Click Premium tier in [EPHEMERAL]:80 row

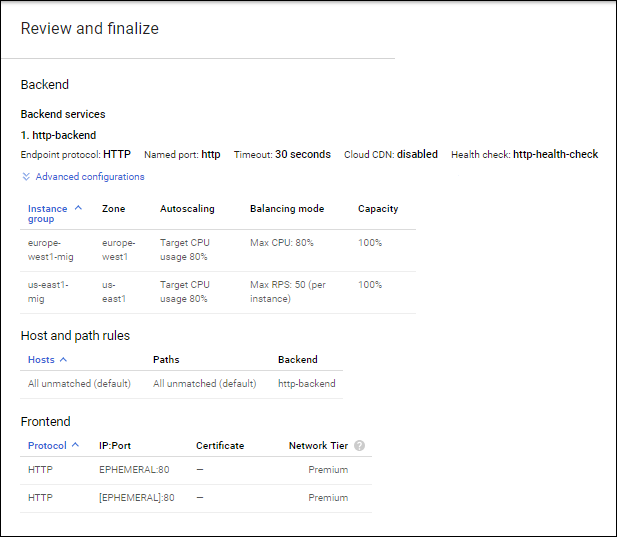pyautogui.click(x=328, y=498)
